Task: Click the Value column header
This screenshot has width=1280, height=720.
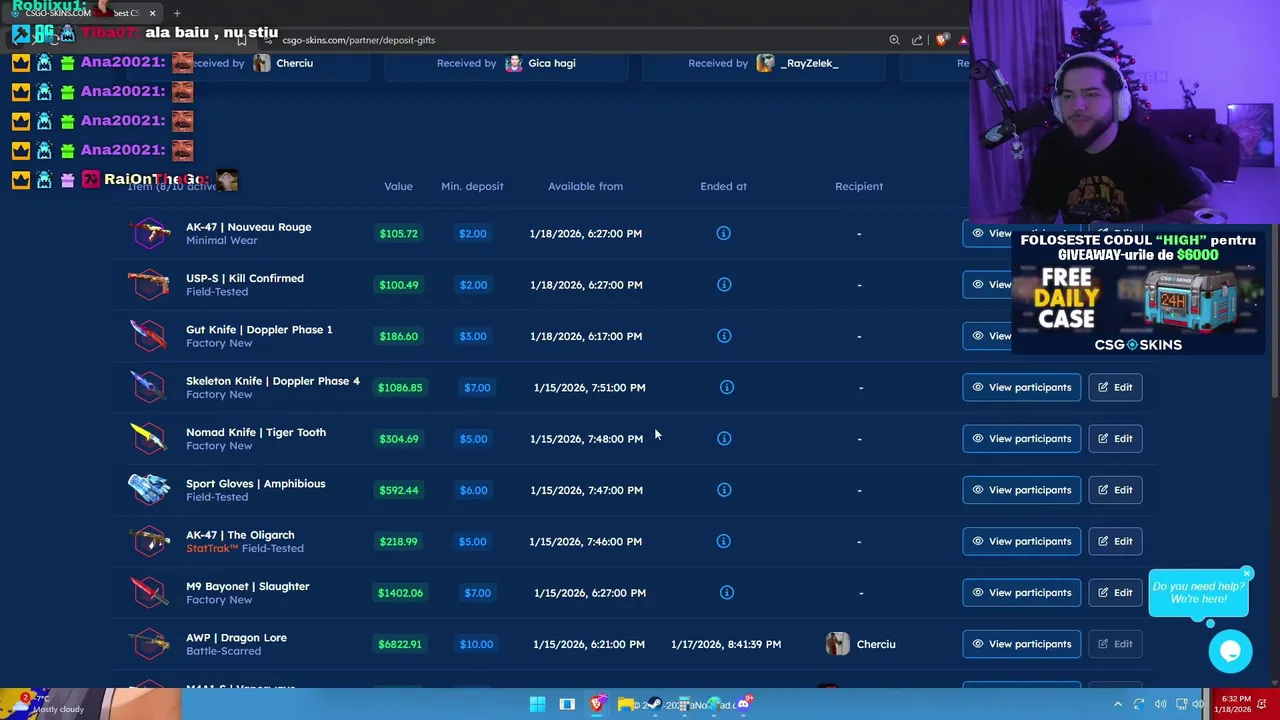Action: pyautogui.click(x=398, y=186)
